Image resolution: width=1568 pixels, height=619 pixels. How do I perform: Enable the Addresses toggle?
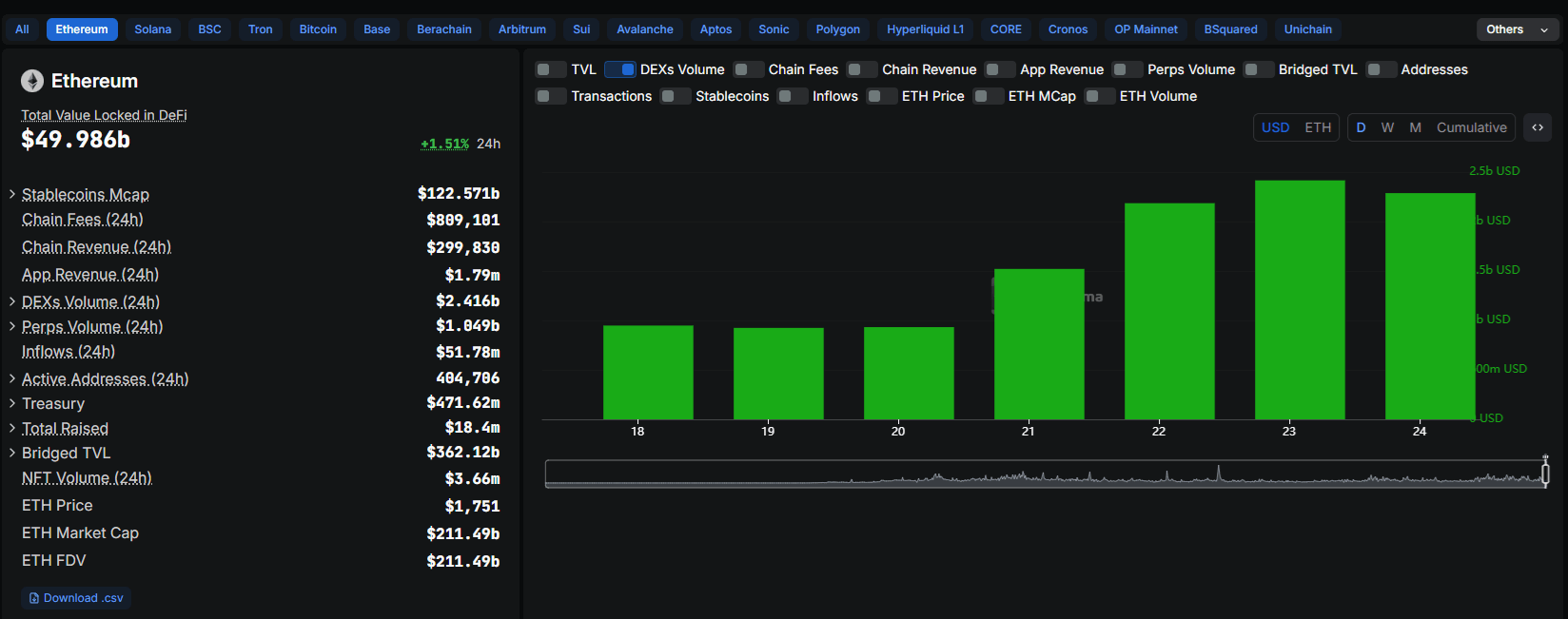coord(1382,69)
